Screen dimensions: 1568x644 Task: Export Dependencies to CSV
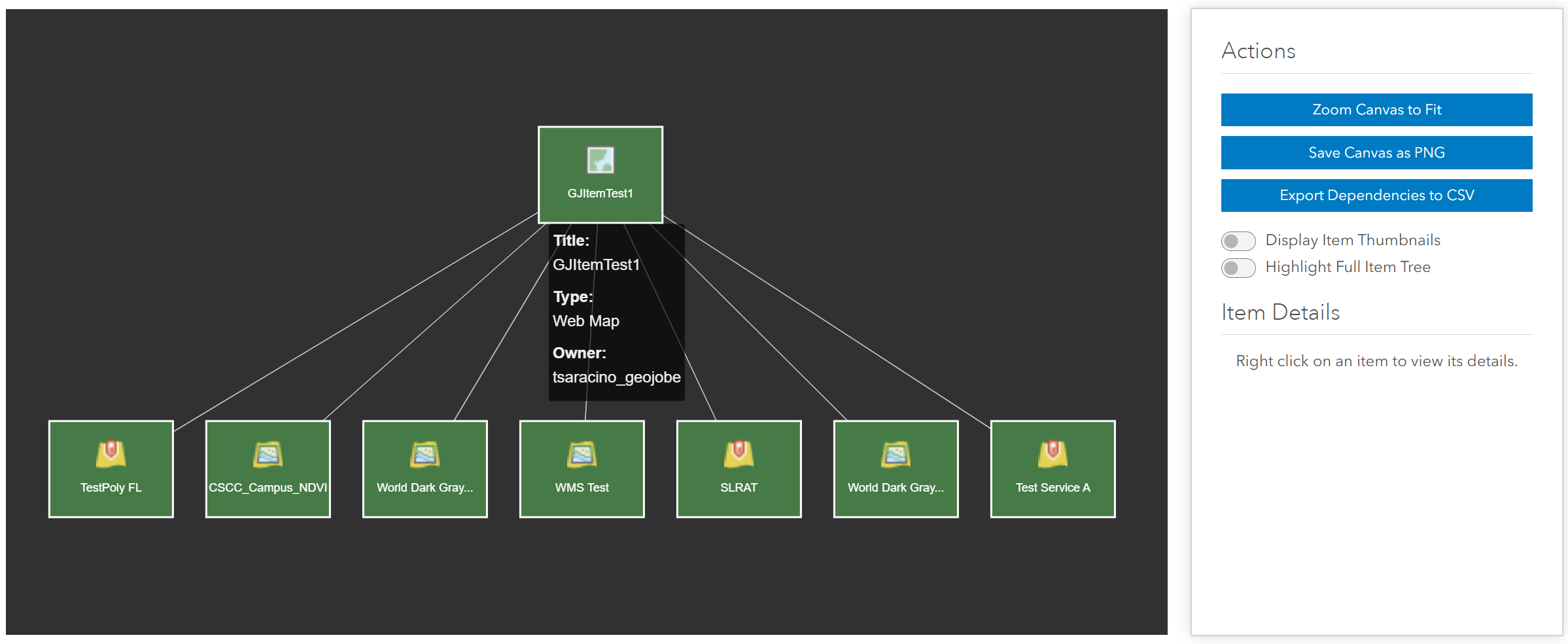[x=1376, y=195]
